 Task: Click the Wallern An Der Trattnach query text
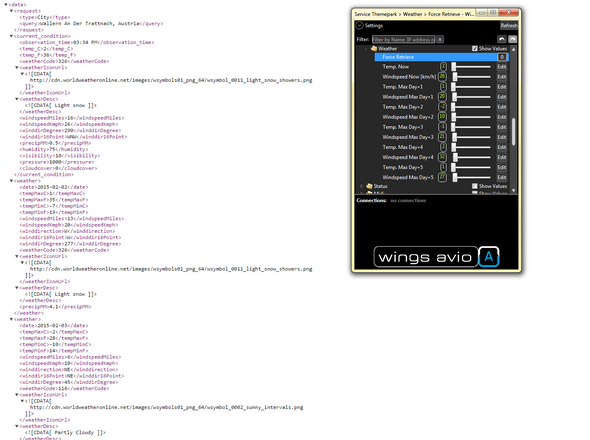[x=90, y=23]
